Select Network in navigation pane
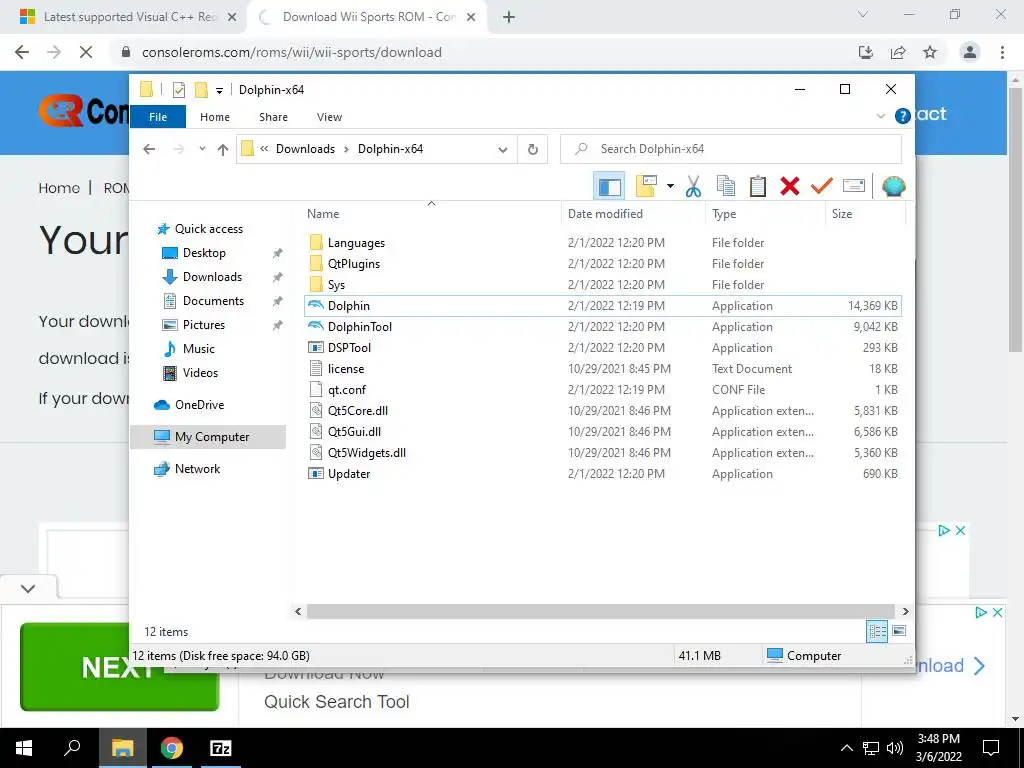The image size is (1024, 768). tap(197, 469)
